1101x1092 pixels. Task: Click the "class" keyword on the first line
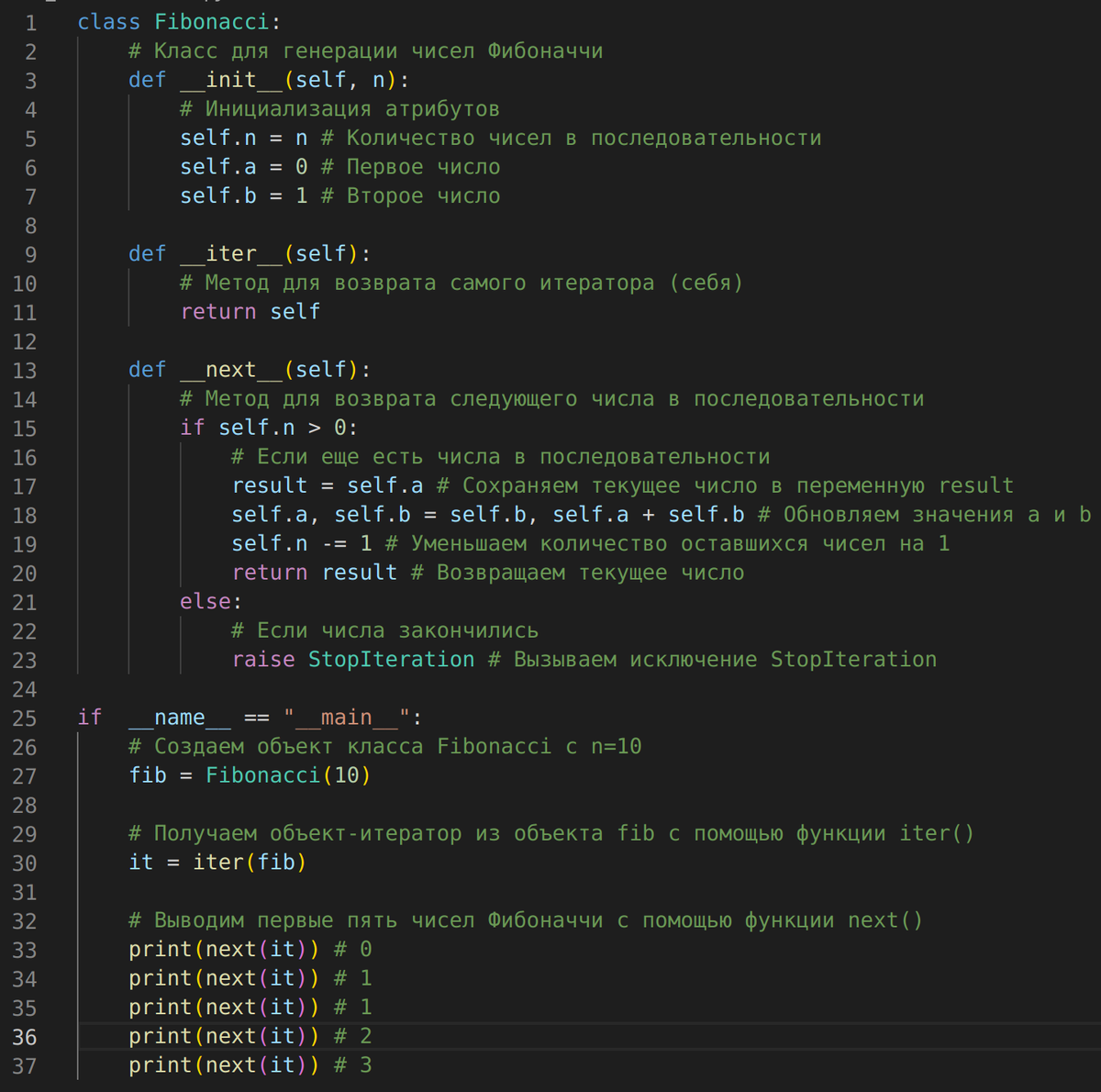[x=108, y=22]
